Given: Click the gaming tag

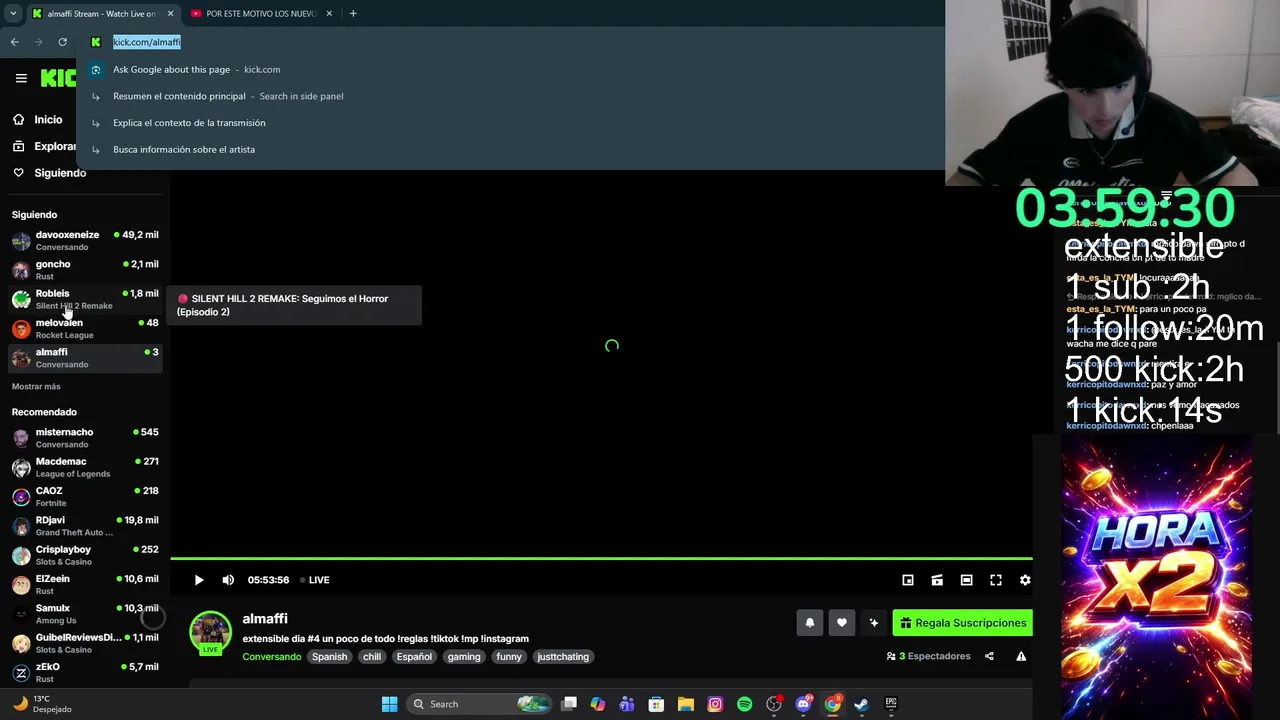Looking at the screenshot, I should click(464, 657).
